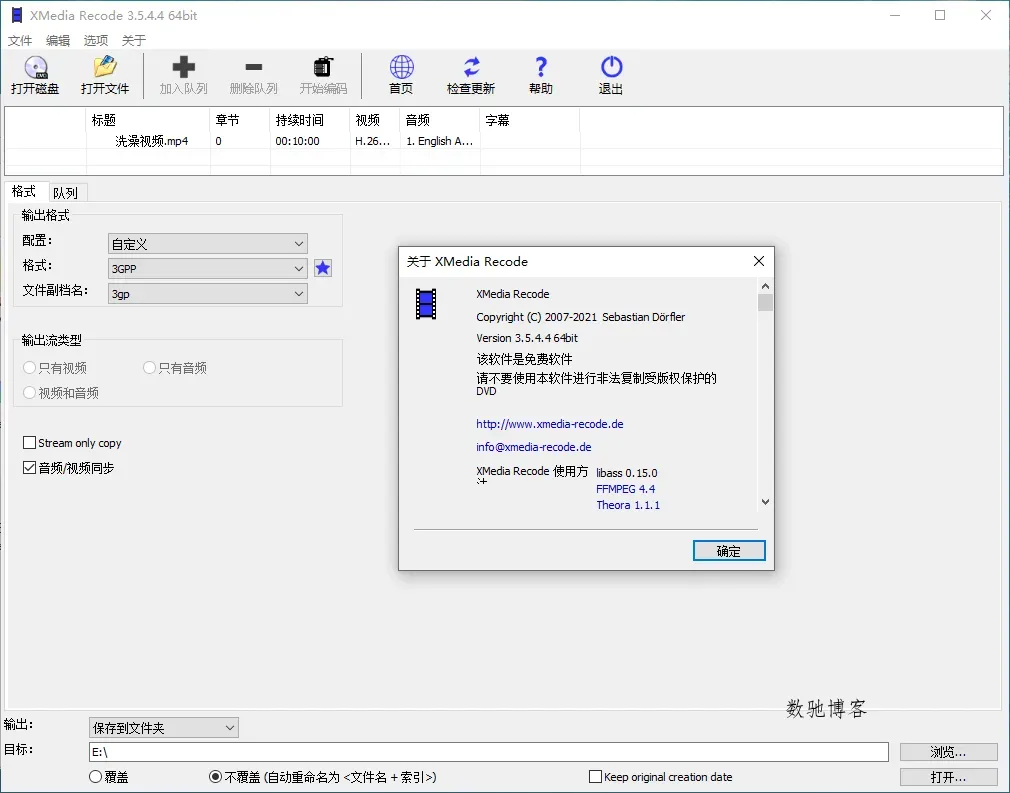Viewport: 1010px width, 793px height.
Task: Go to 首页 globe icon
Action: coord(401,75)
